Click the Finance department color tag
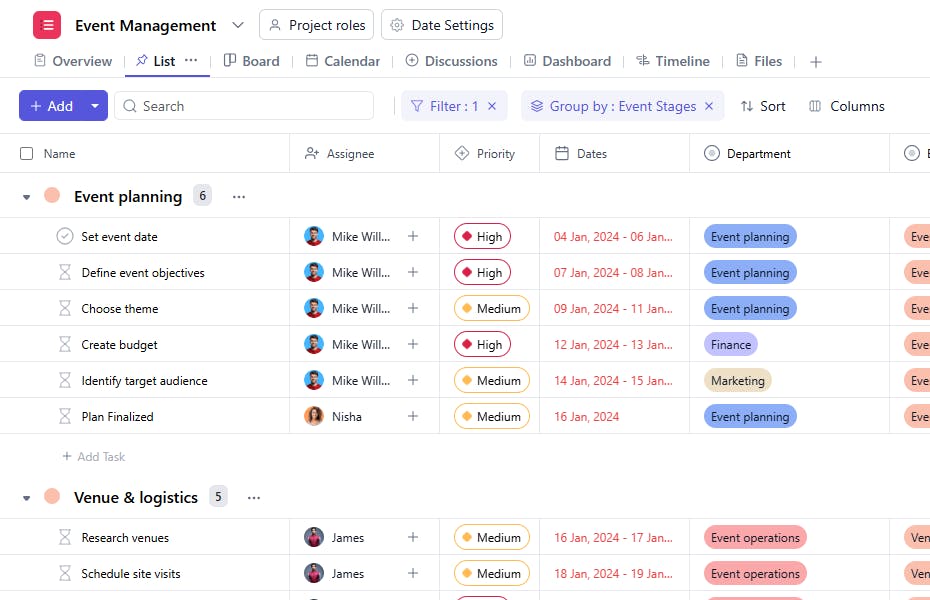This screenshot has width=930, height=600. 731,345
